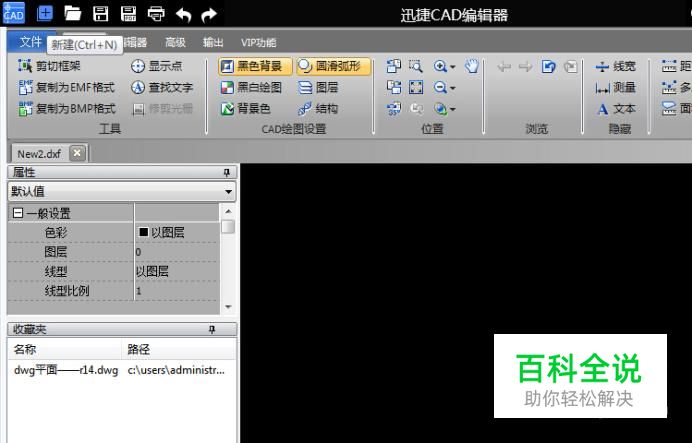The width and height of the screenshot is (692, 443).
Task: Toggle the 黑色背景 black background option
Action: (255, 67)
